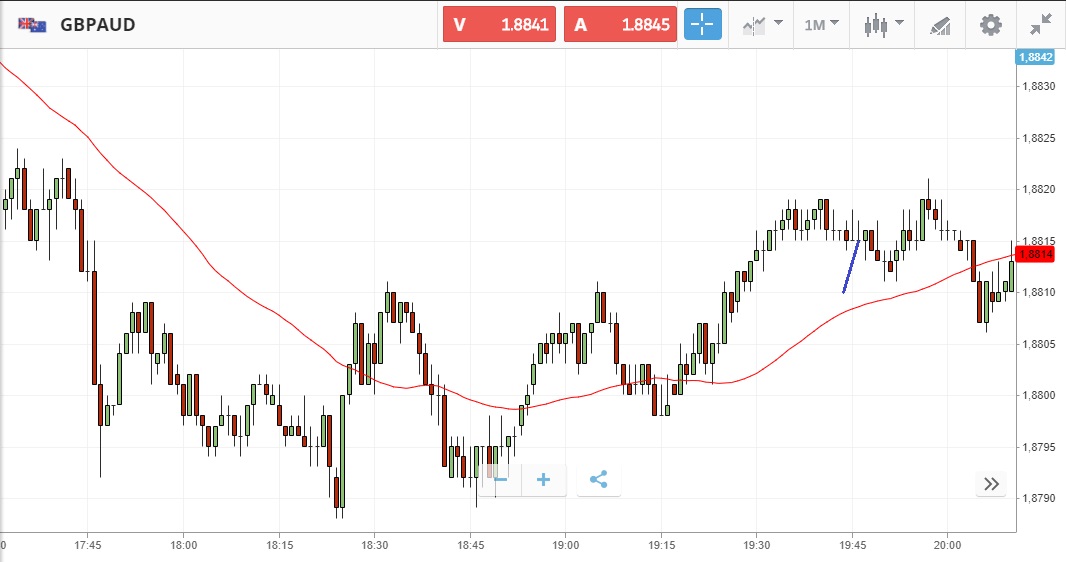Expand the 1M timeframe dropdown
Viewport: 1066px width, 562px height.
tap(821, 25)
